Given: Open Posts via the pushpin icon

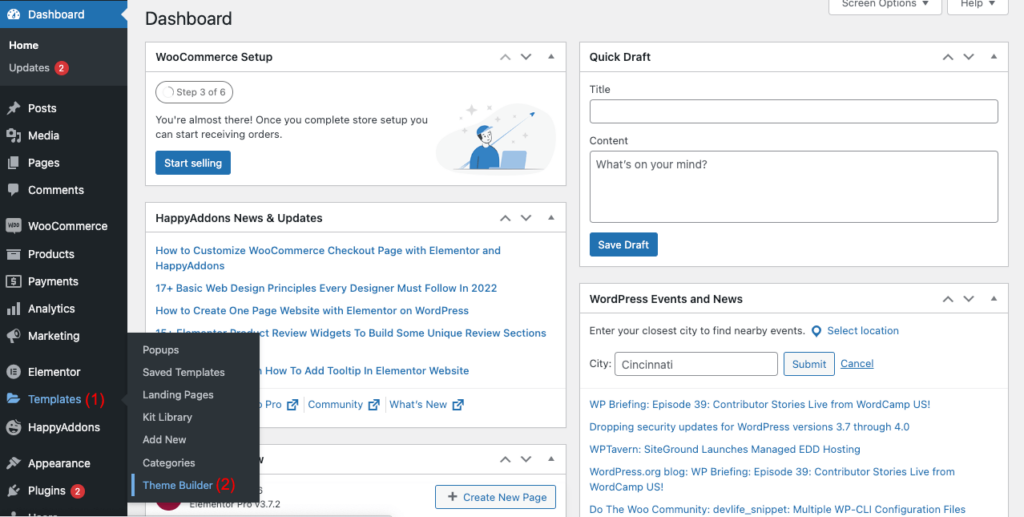Looking at the screenshot, I should pyautogui.click(x=14, y=108).
